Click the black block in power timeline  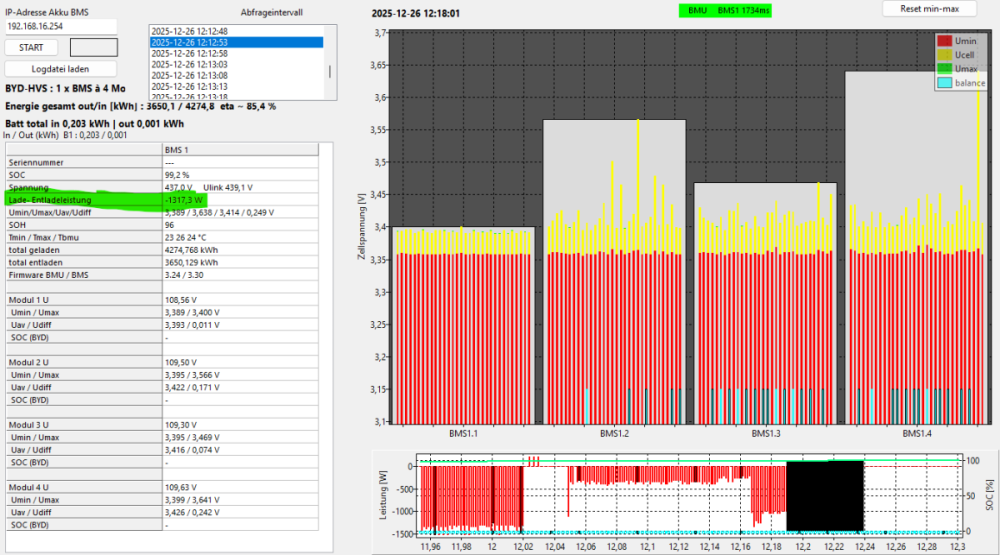[x=825, y=496]
